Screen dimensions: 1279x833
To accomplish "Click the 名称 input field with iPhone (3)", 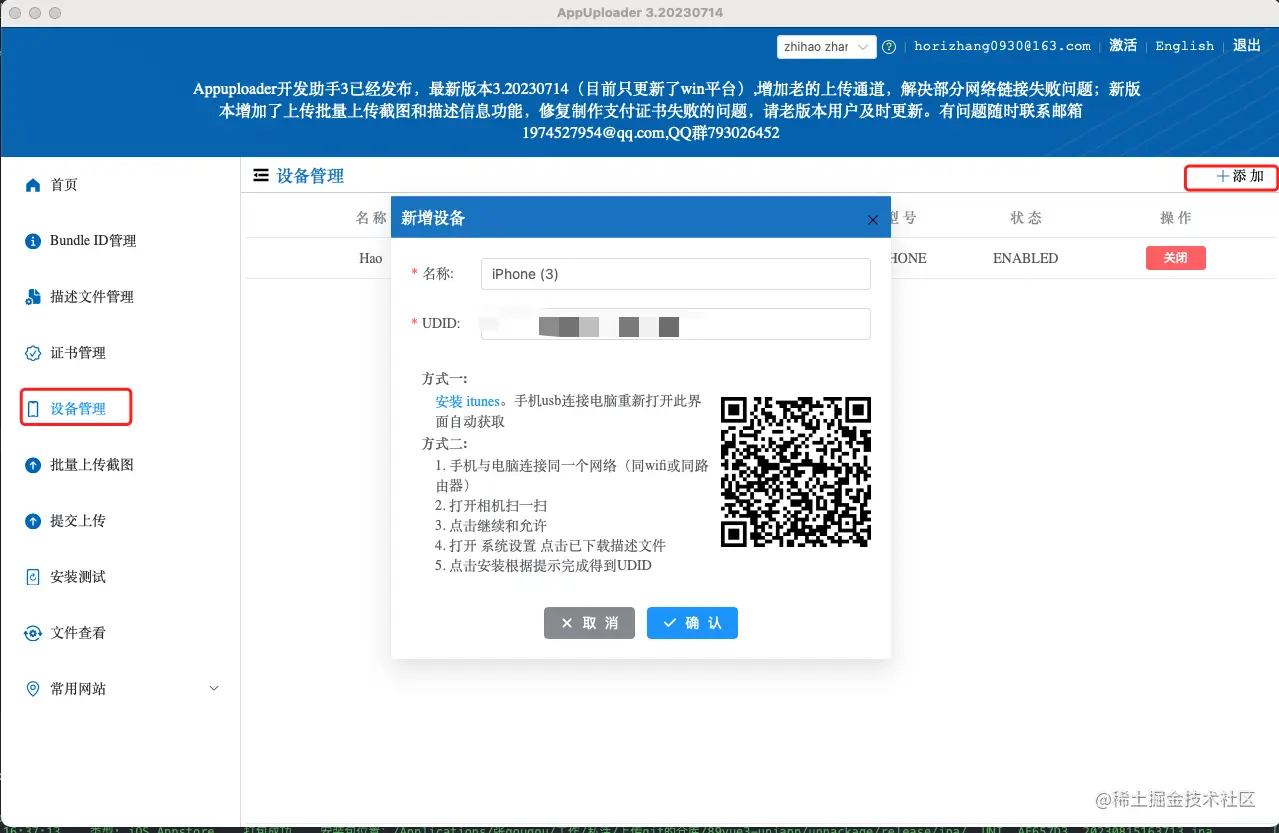I will (x=675, y=274).
